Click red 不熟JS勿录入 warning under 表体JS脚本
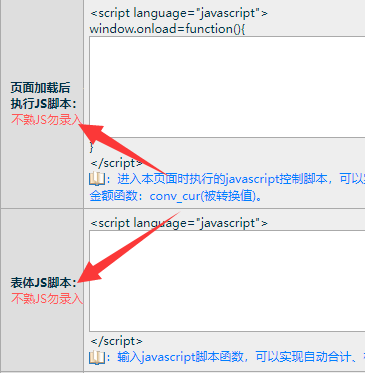The width and height of the screenshot is (365, 373). (x=46, y=298)
